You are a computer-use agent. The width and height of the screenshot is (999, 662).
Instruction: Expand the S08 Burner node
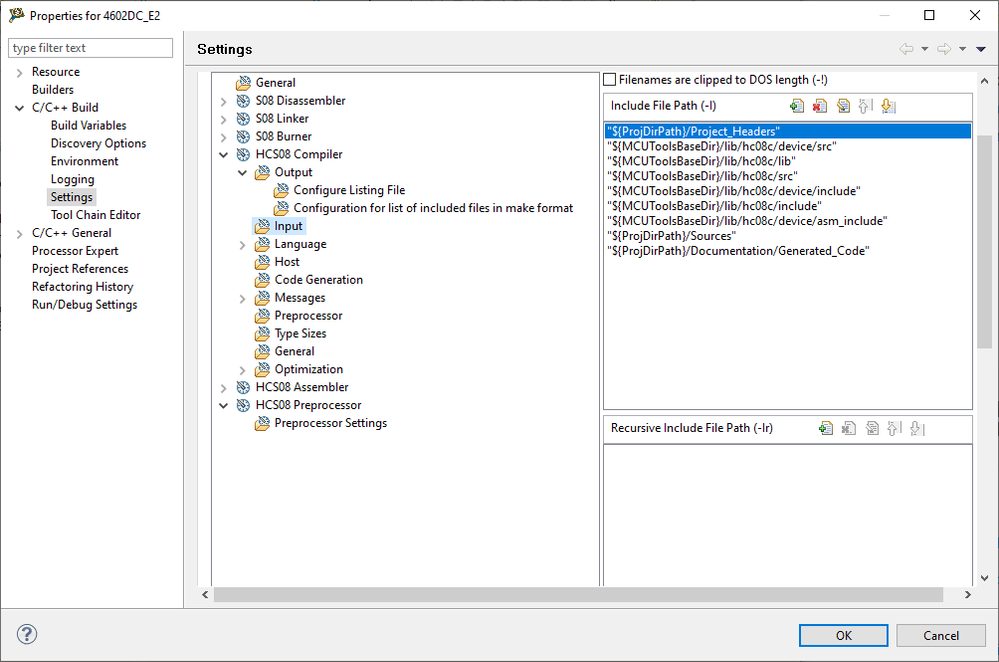coord(223,137)
